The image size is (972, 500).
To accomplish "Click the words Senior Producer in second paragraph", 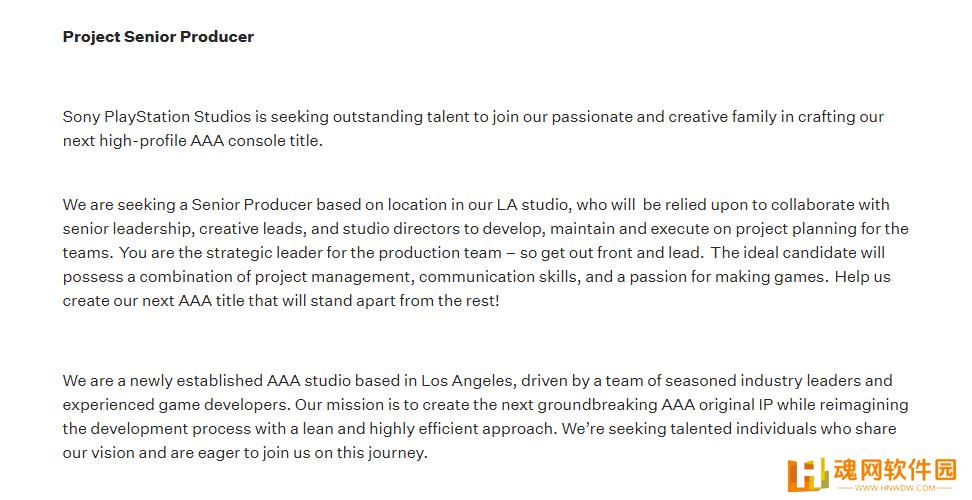I will pos(252,204).
